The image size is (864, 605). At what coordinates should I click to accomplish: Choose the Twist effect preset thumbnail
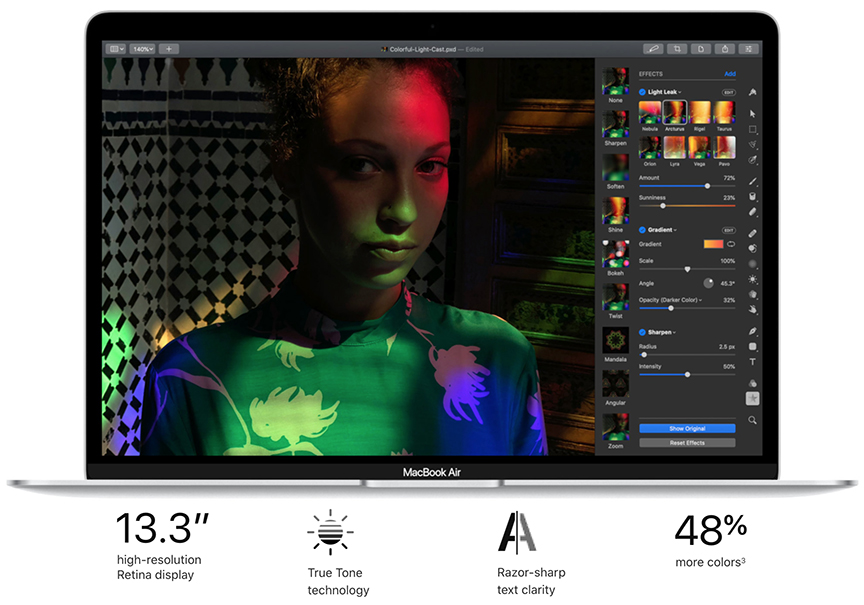[x=615, y=297]
